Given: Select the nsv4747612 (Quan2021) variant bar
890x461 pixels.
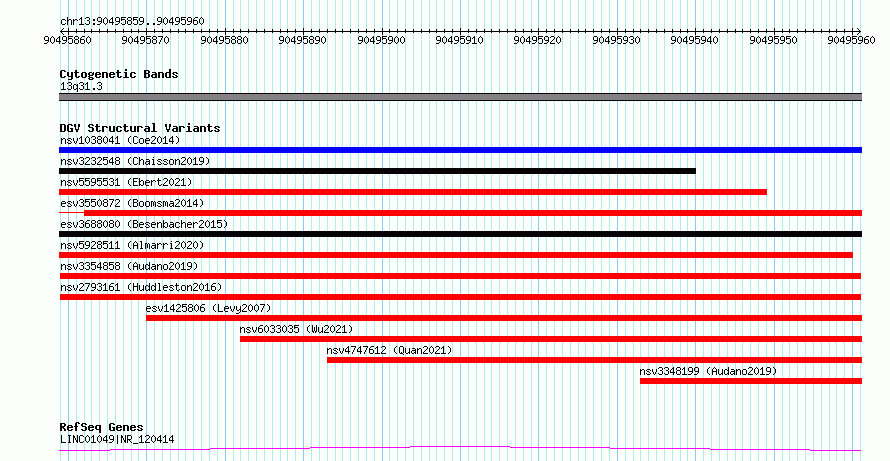Looking at the screenshot, I should point(594,360).
